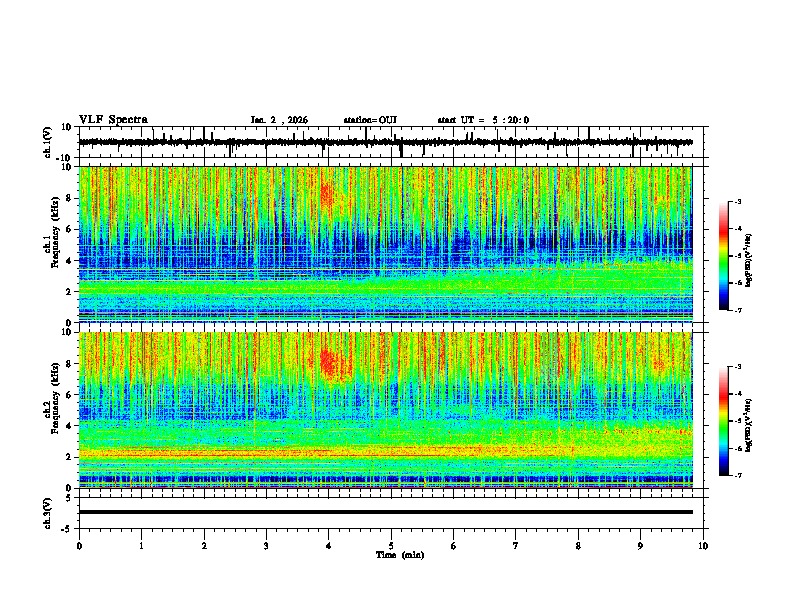Click the ch.2 spectrogram color scale bar
The image size is (792, 612).
[x=724, y=421]
